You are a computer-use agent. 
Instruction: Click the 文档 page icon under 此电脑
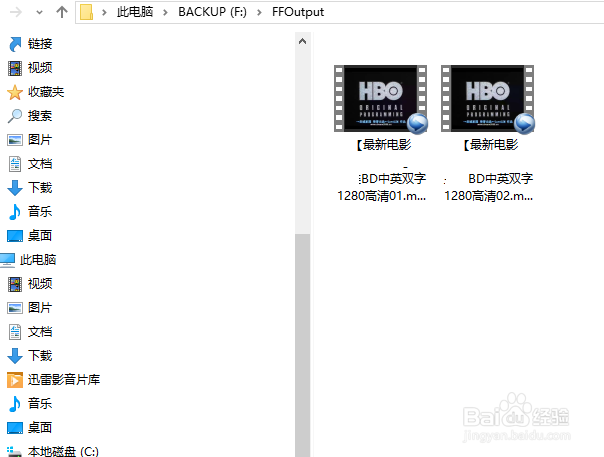(15, 332)
